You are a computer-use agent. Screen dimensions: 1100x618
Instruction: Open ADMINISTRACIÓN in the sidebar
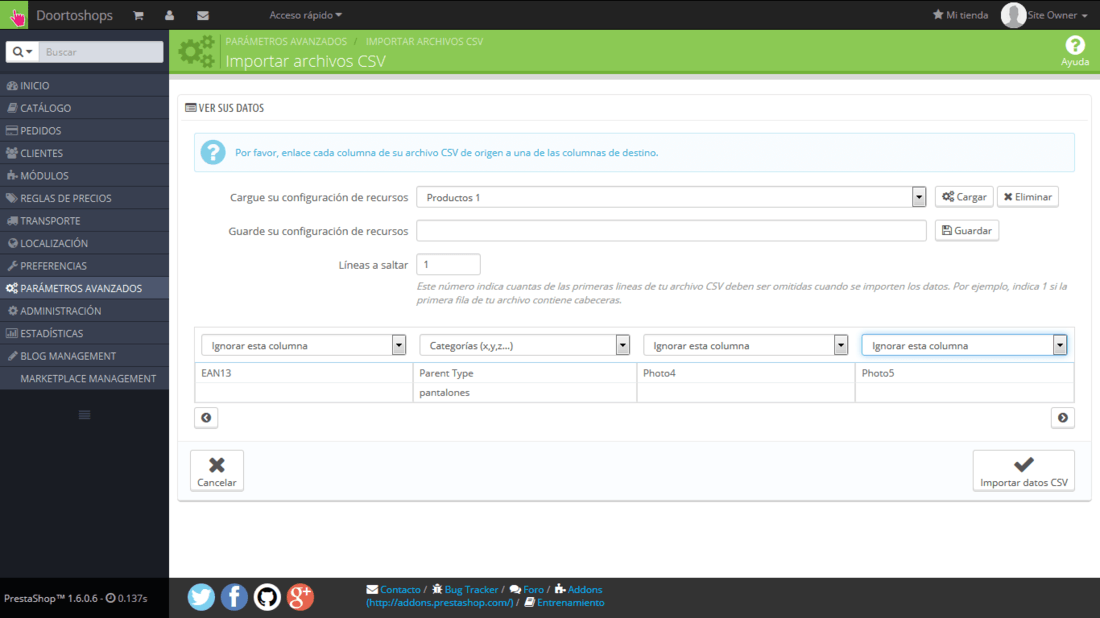pos(84,311)
